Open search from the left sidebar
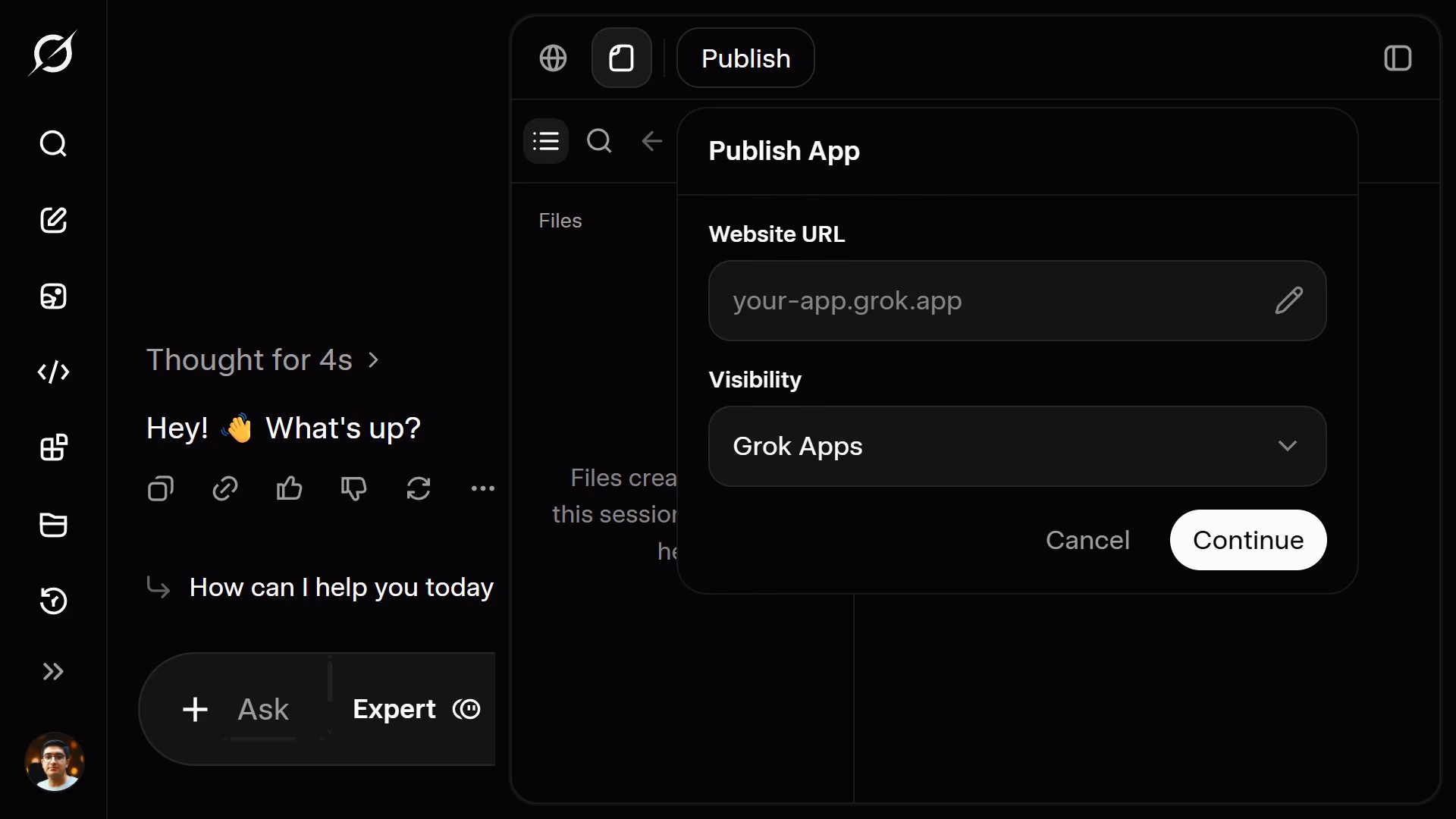 point(53,143)
